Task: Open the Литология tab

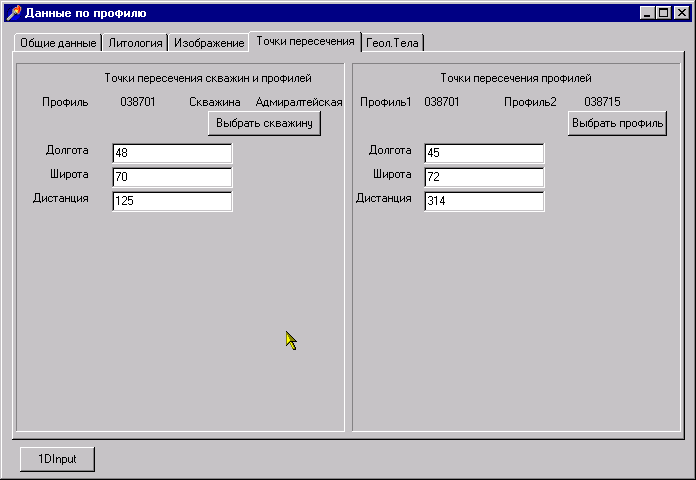Action: coord(135,44)
